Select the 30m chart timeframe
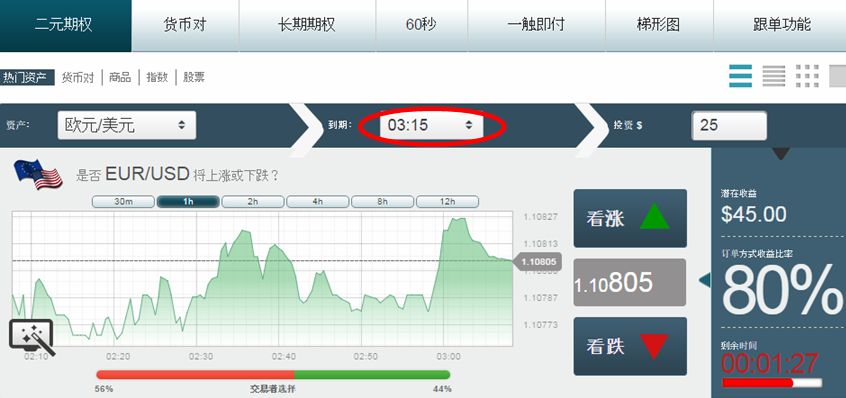This screenshot has height=398, width=846. click(124, 202)
